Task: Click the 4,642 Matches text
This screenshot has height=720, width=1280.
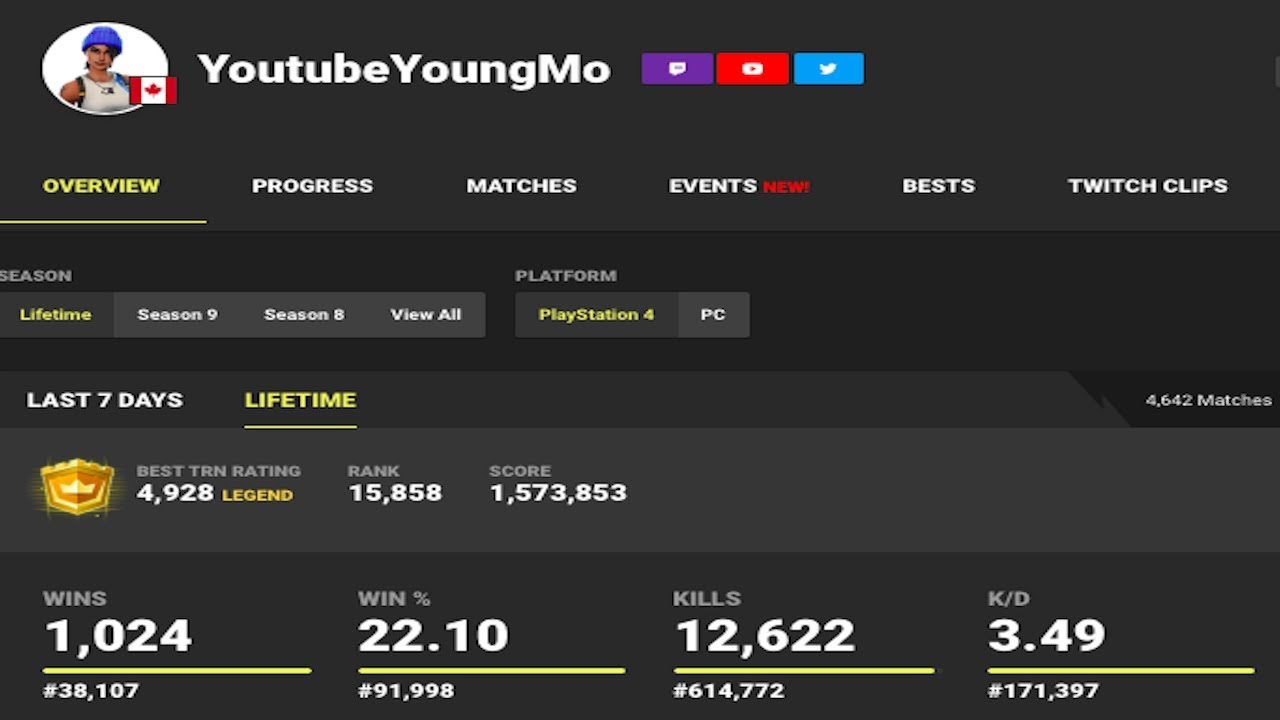Action: pyautogui.click(x=1209, y=400)
